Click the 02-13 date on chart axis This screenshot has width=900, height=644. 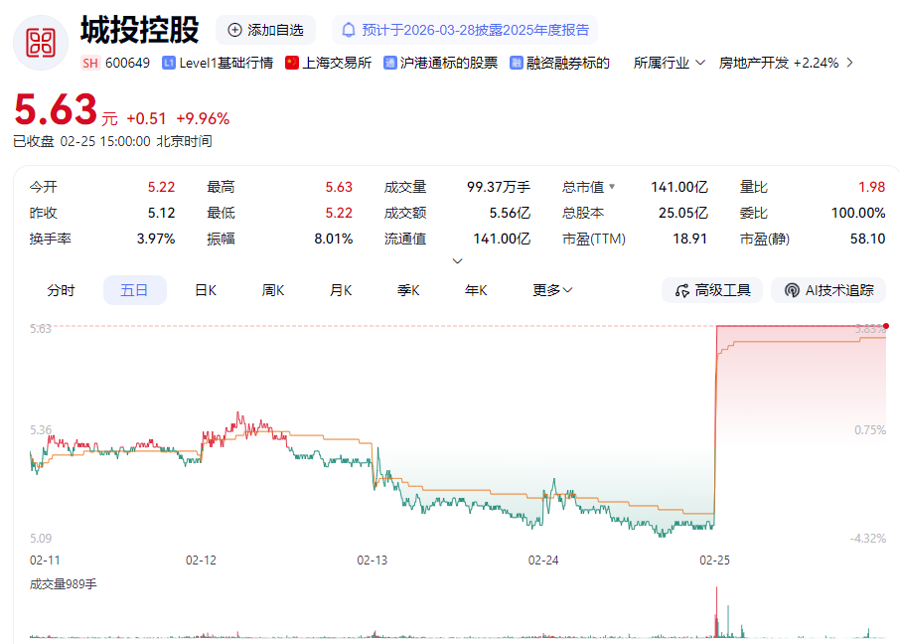[x=372, y=560]
